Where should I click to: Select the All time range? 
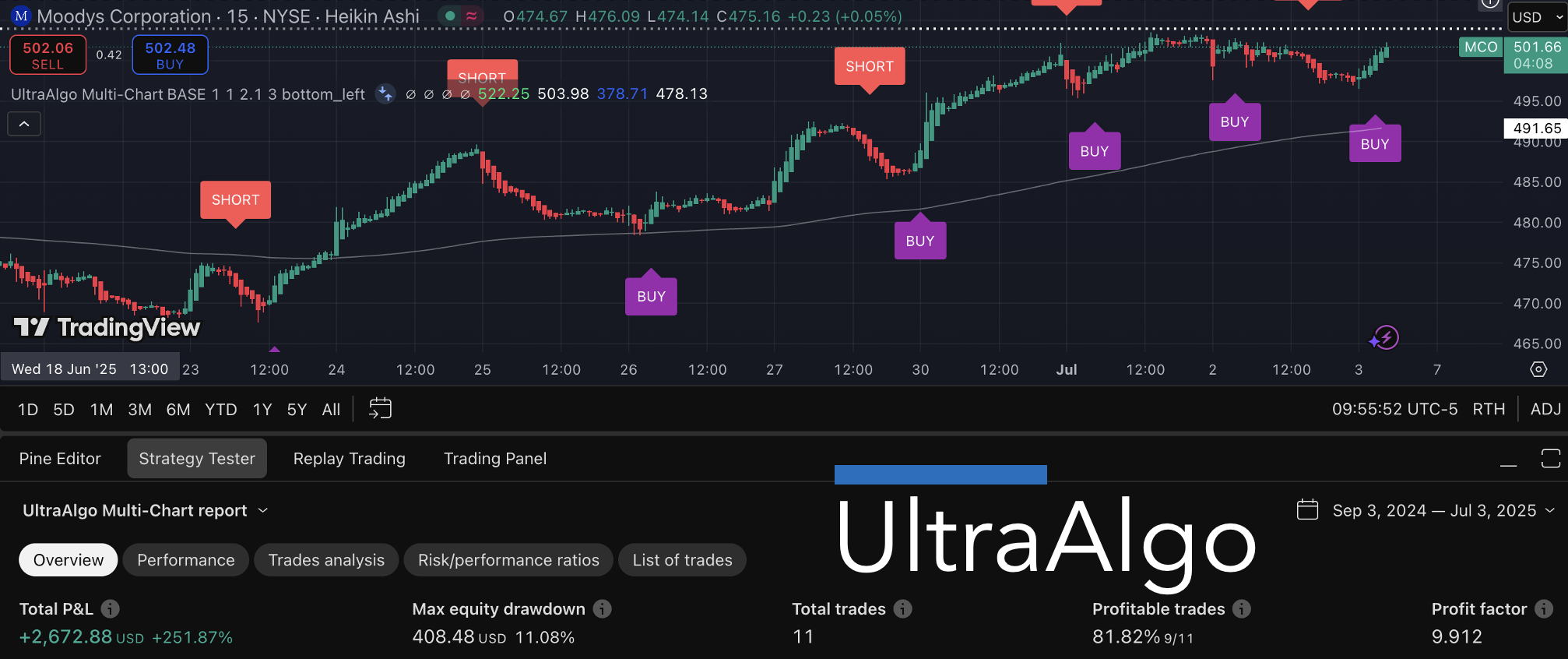click(331, 409)
